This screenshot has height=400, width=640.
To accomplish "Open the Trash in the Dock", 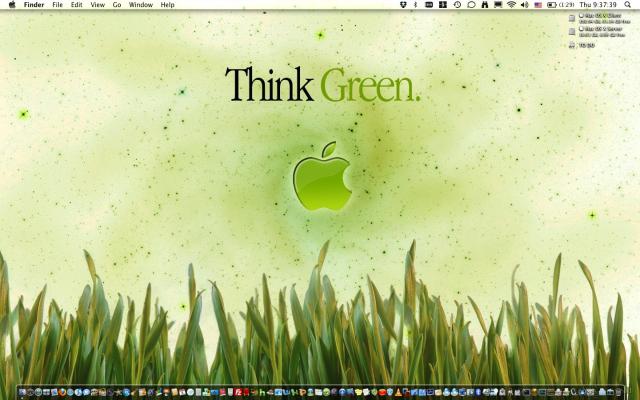I will point(618,393).
